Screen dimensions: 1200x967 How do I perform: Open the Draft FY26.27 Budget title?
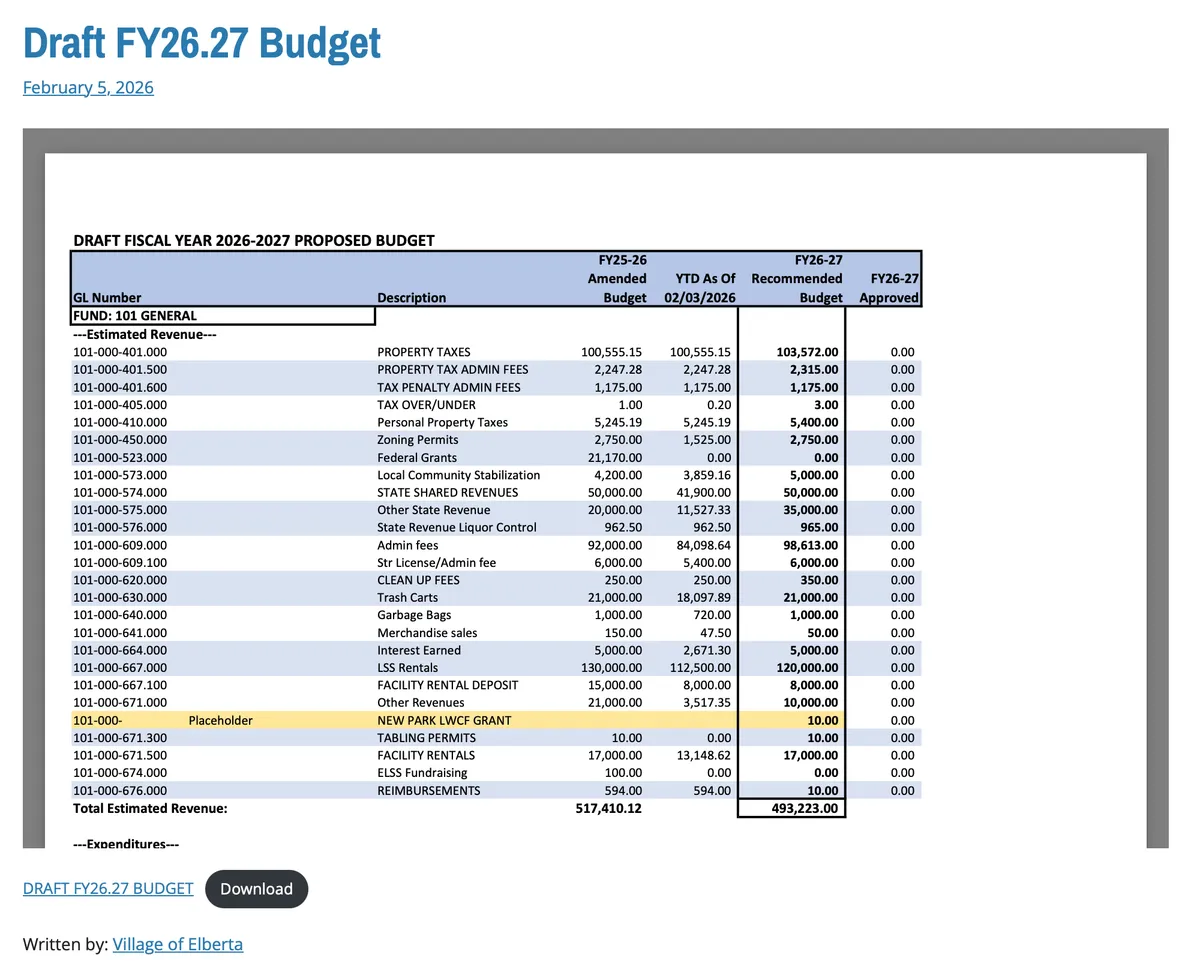(x=202, y=43)
